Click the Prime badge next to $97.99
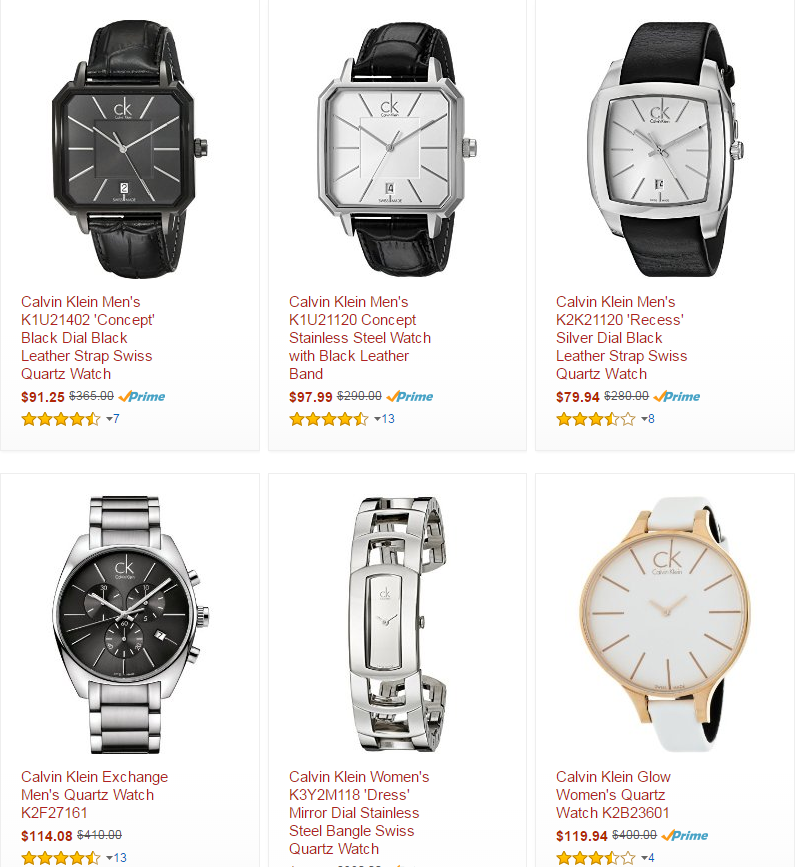Viewport: 796px width, 867px height. [410, 396]
